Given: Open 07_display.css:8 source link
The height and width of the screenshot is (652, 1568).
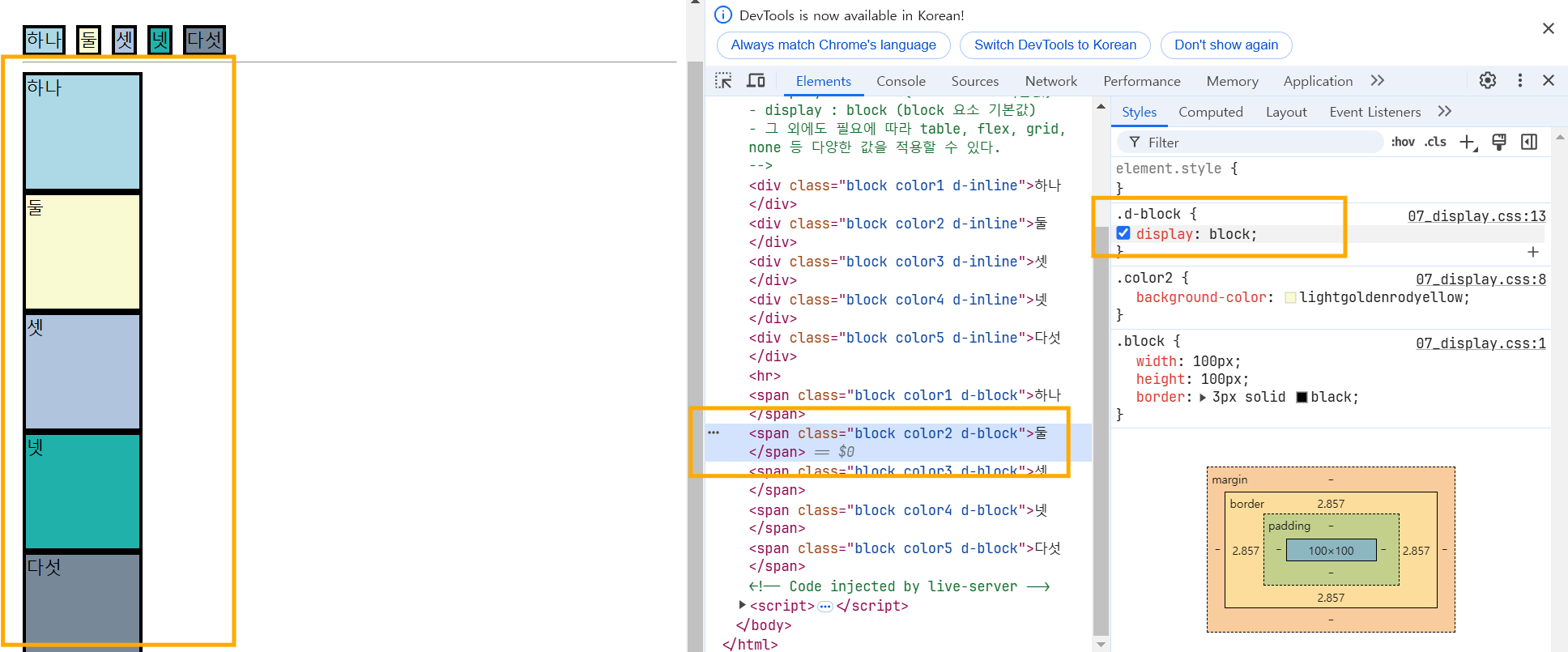Looking at the screenshot, I should (1481, 279).
